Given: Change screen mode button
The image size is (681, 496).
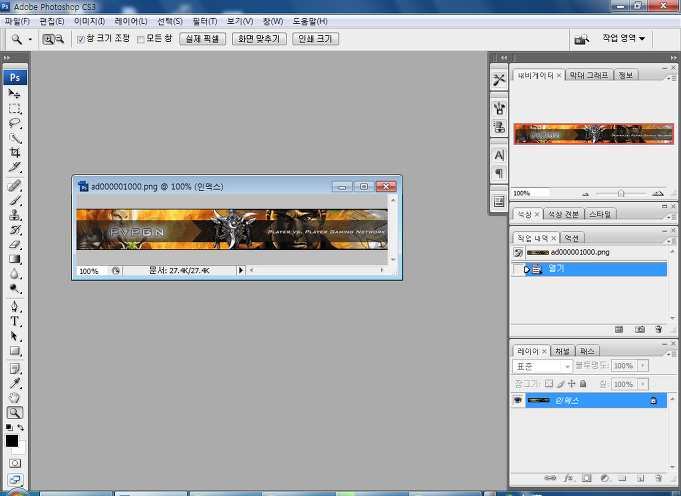Looking at the screenshot, I should tap(14, 480).
